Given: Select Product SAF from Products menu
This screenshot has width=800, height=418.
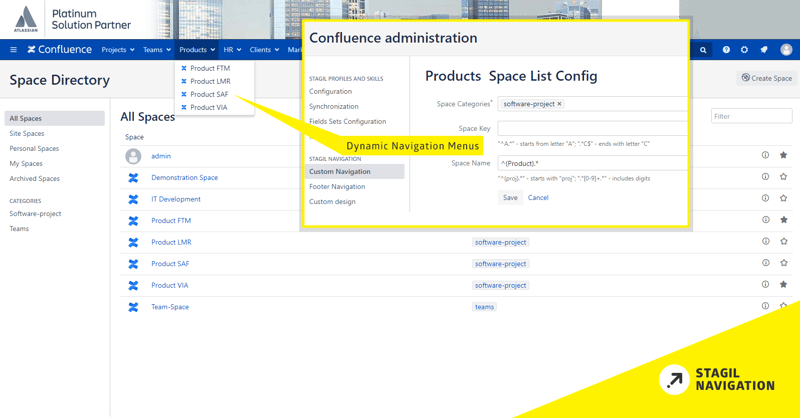Looking at the screenshot, I should tap(209, 94).
